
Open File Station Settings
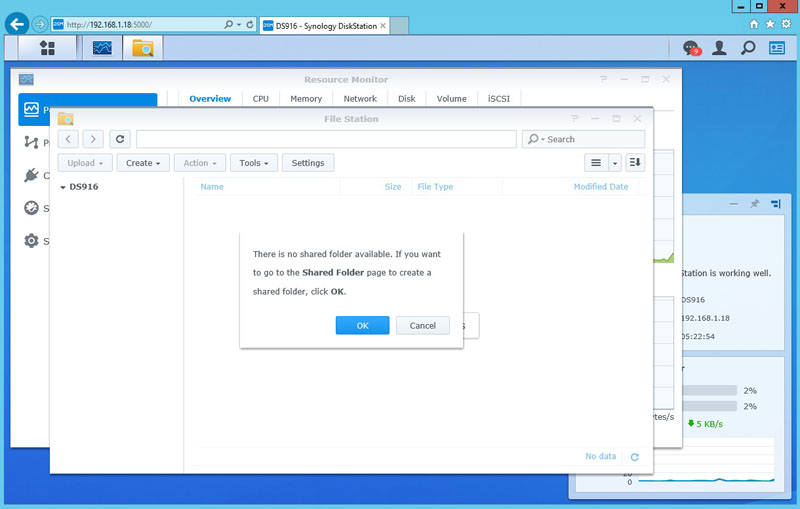pos(308,163)
